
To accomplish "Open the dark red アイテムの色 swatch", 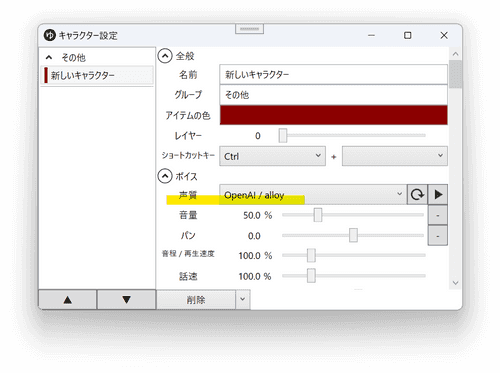I will 333,115.
